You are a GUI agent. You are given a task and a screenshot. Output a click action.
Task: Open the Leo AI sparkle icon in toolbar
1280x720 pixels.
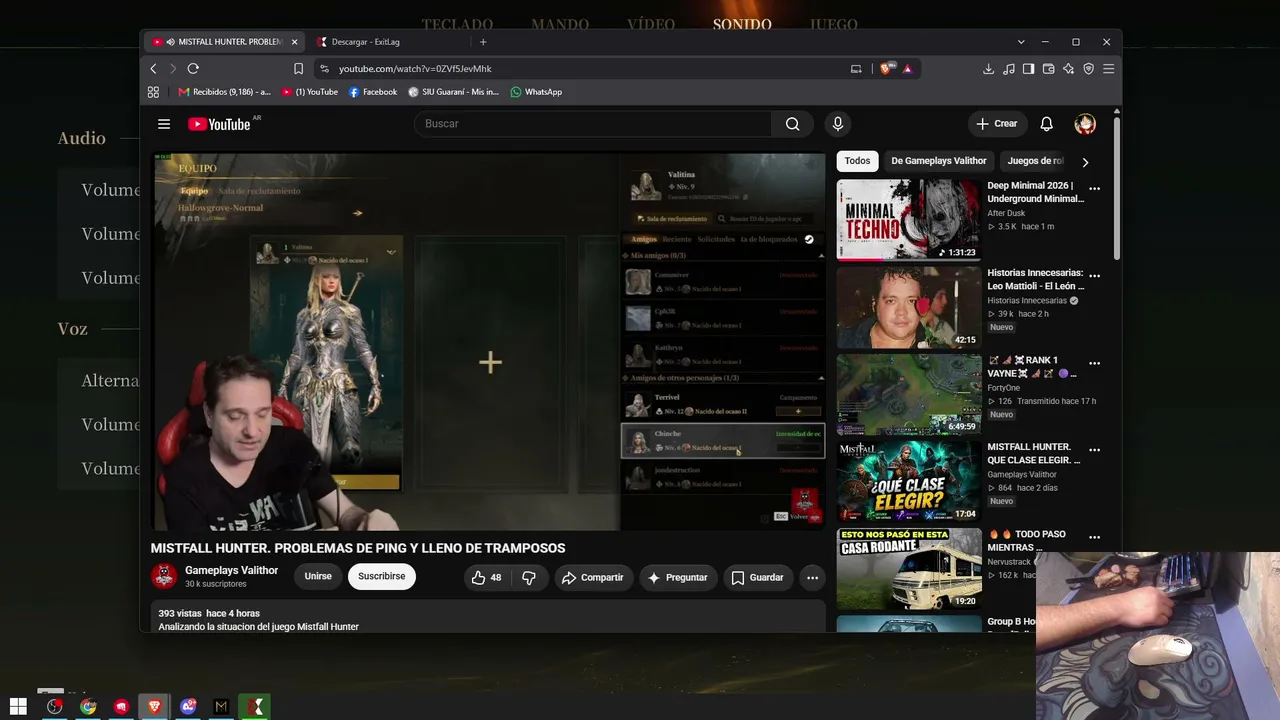pos(1068,69)
